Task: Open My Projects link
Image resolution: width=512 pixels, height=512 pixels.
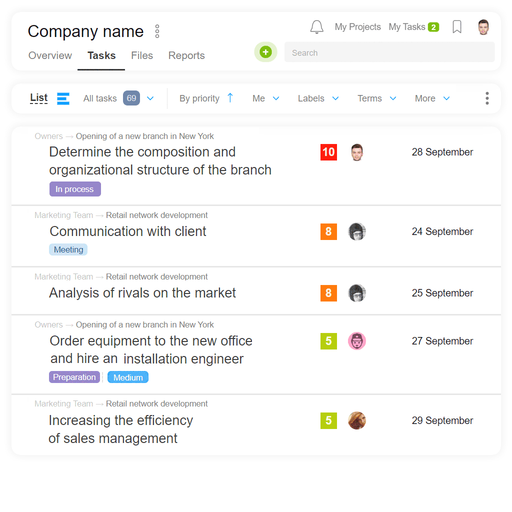Action: [358, 27]
